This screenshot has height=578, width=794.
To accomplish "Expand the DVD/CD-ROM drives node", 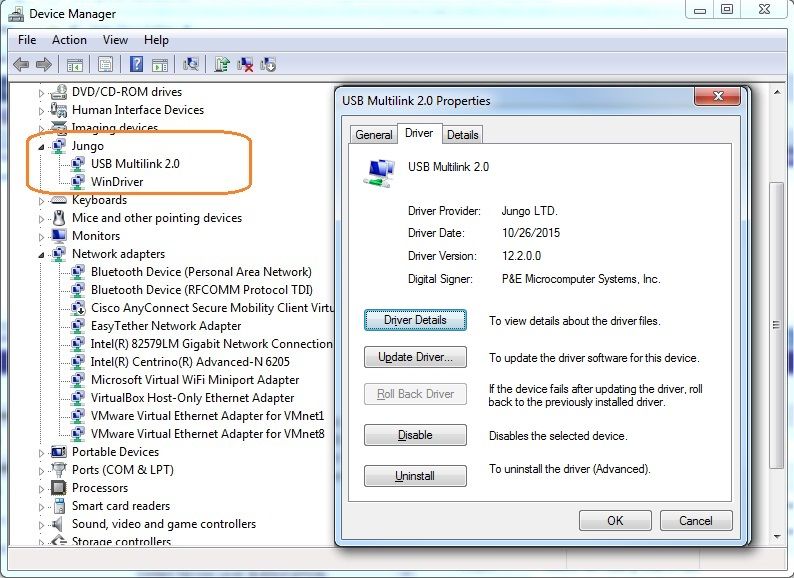I will pyautogui.click(x=42, y=93).
